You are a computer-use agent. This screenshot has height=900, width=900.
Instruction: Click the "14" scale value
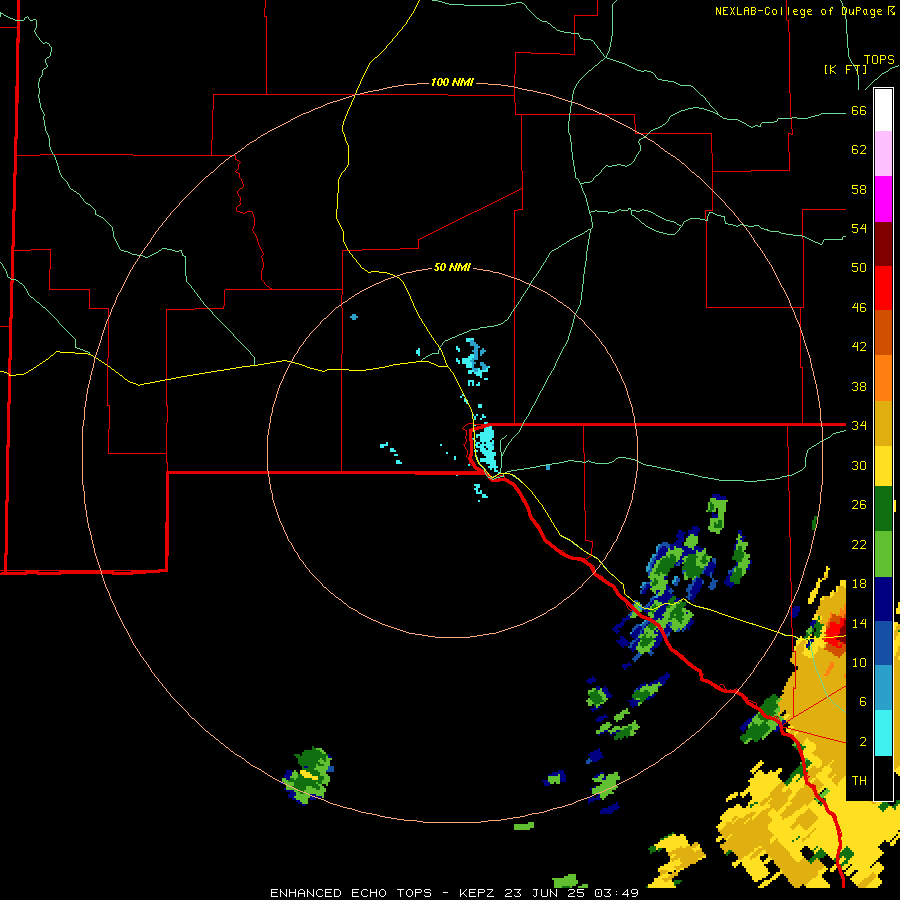point(859,623)
